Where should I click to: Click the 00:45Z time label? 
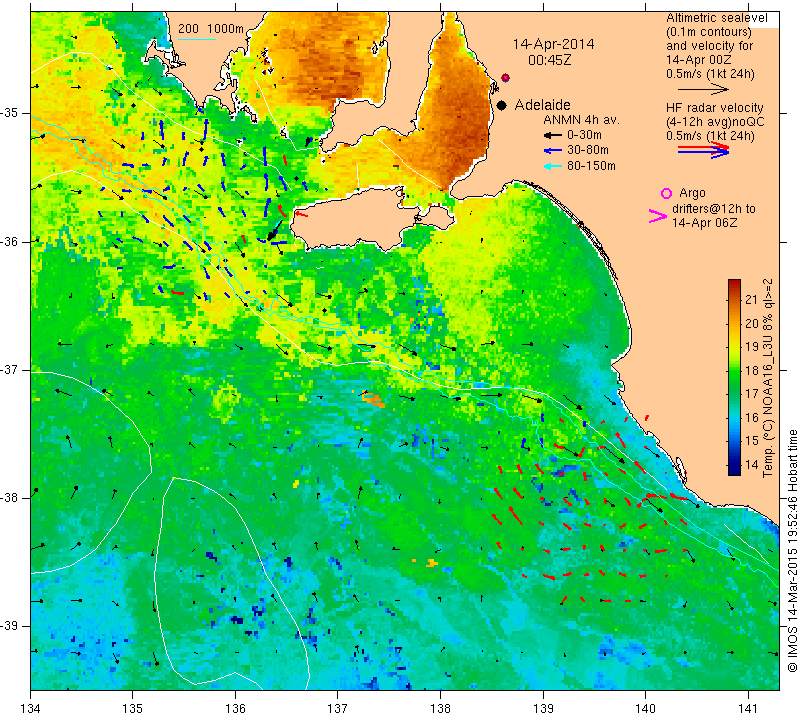549,60
